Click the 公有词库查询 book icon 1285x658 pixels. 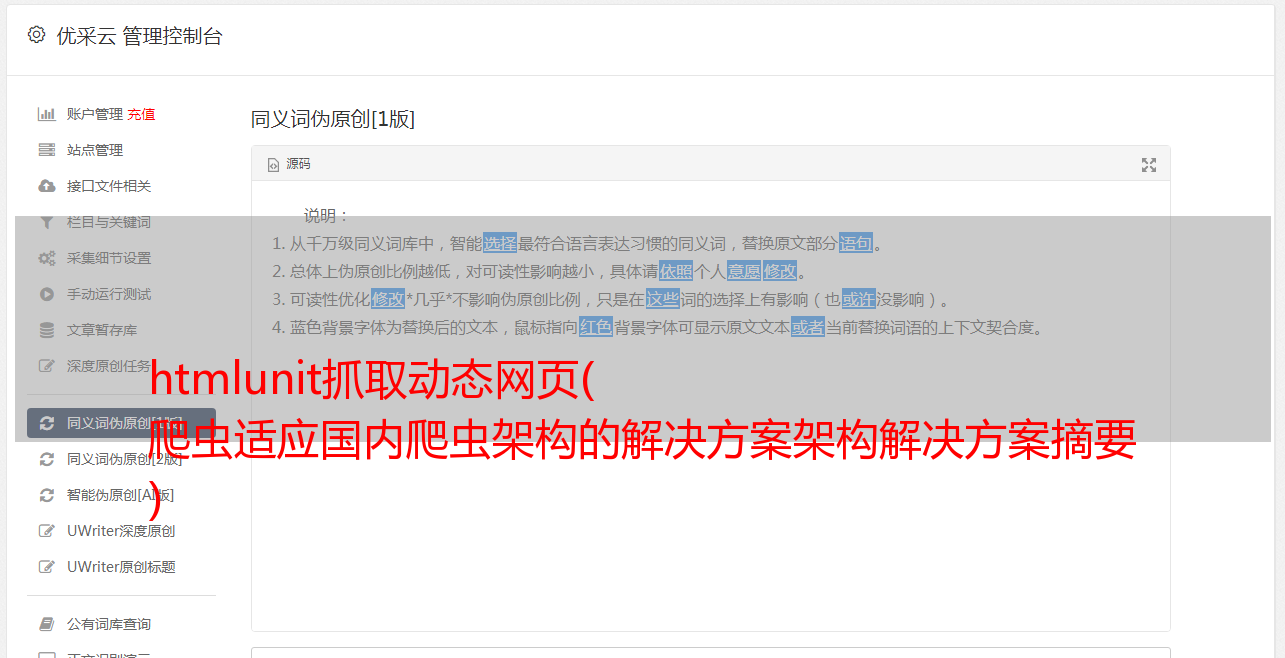pyautogui.click(x=46, y=624)
